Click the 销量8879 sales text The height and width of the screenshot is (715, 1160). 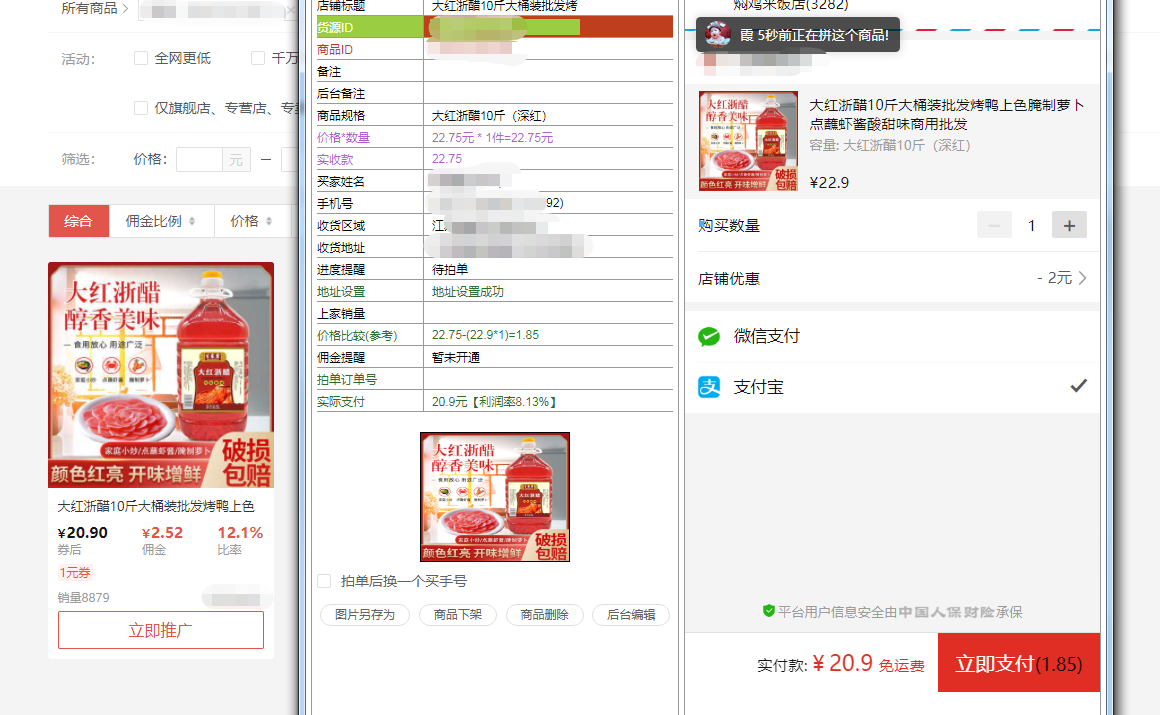pos(84,597)
